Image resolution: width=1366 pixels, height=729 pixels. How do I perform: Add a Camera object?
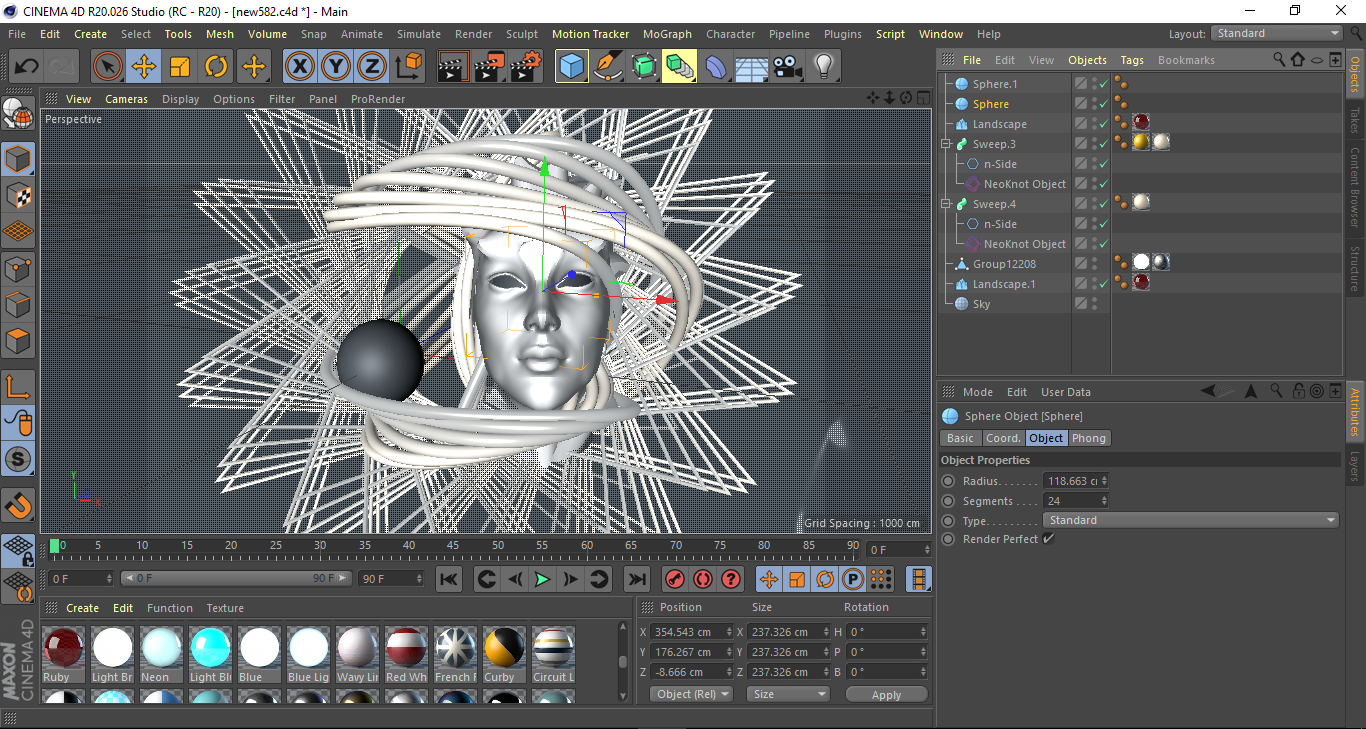point(788,67)
